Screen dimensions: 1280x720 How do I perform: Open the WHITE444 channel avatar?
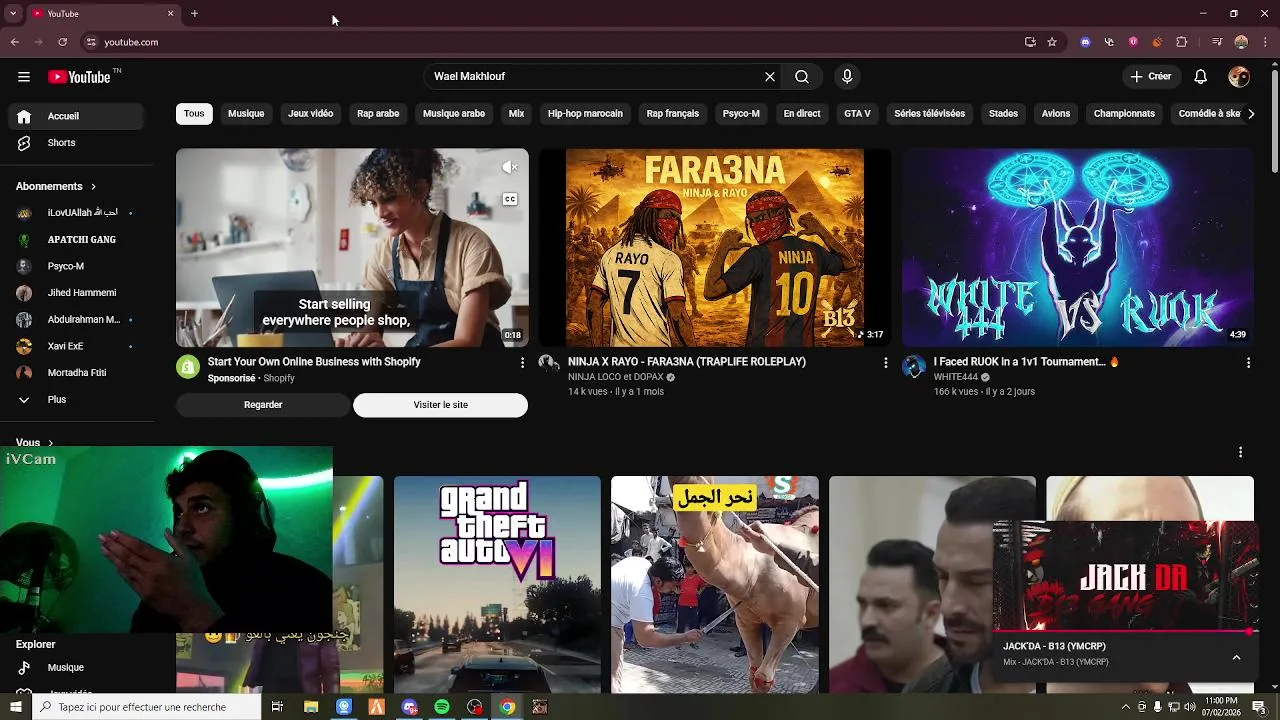[x=914, y=366]
